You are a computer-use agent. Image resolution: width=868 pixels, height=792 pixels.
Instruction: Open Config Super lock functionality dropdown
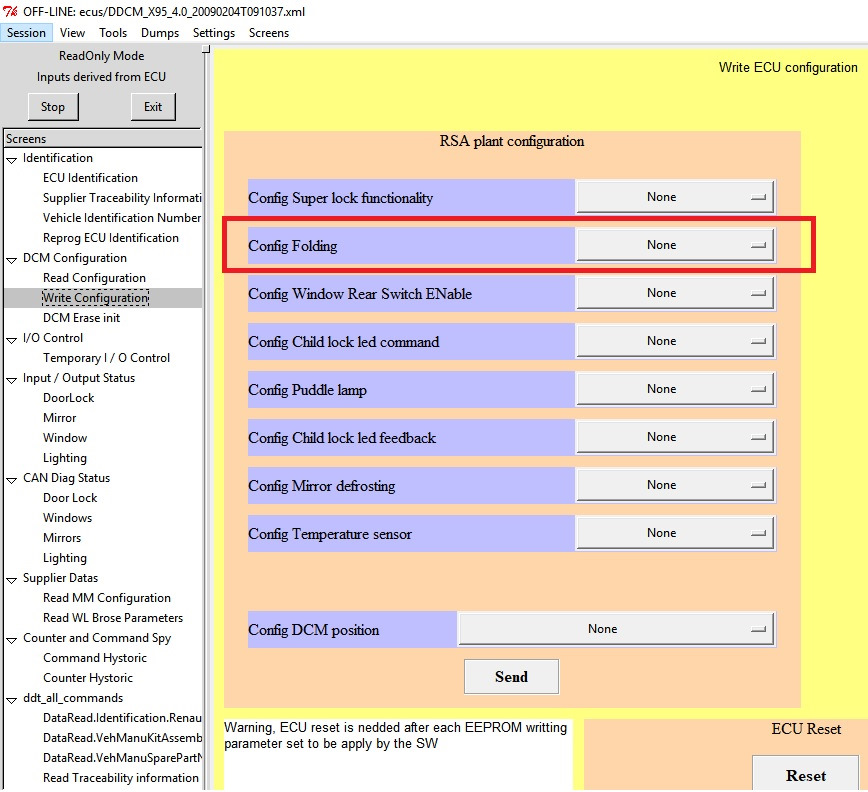pos(675,197)
